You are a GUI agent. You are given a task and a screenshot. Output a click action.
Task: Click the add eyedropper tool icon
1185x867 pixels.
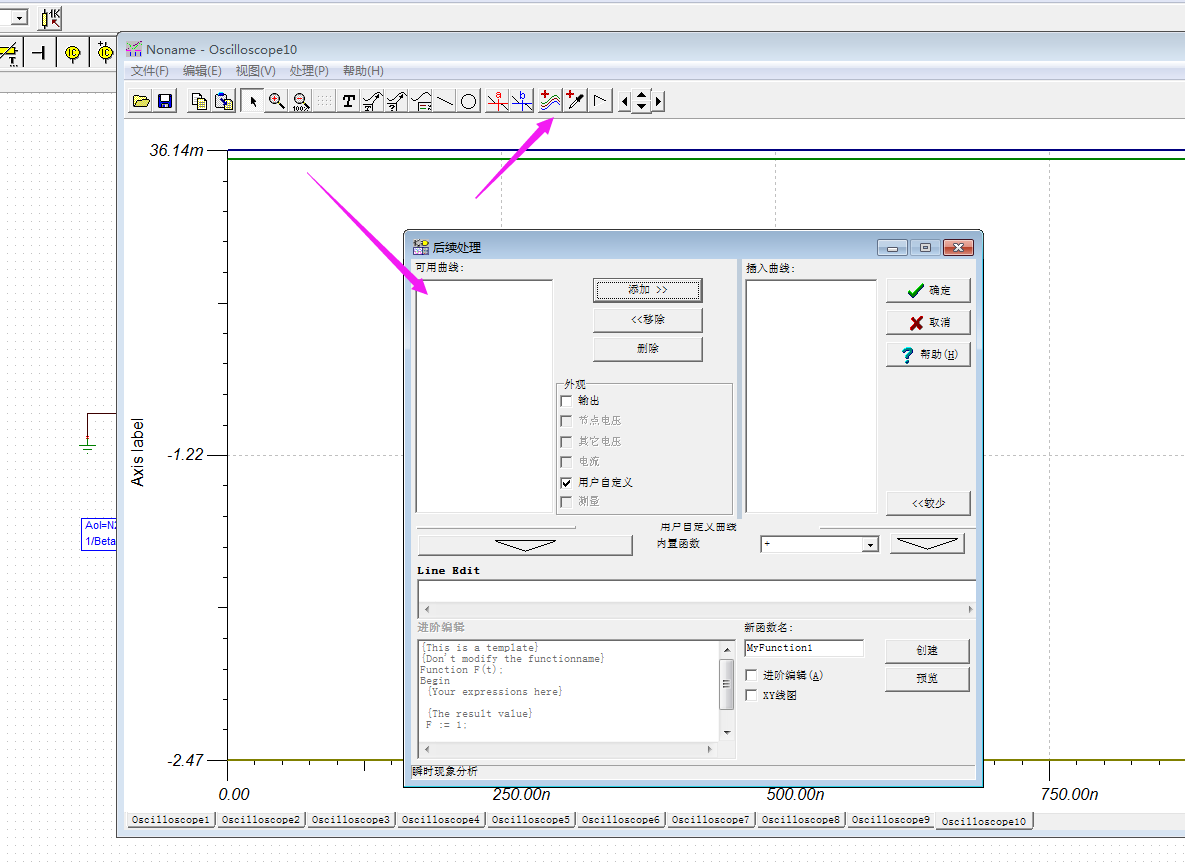(x=575, y=101)
